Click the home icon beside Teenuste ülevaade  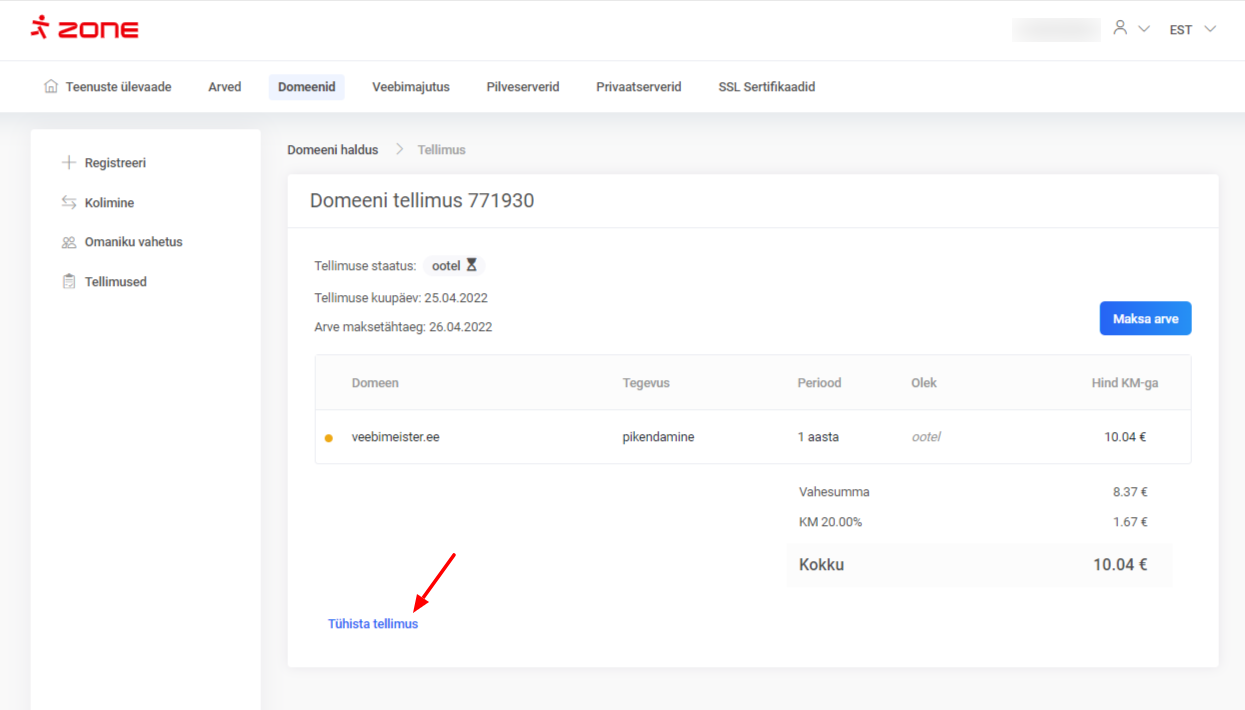51,87
